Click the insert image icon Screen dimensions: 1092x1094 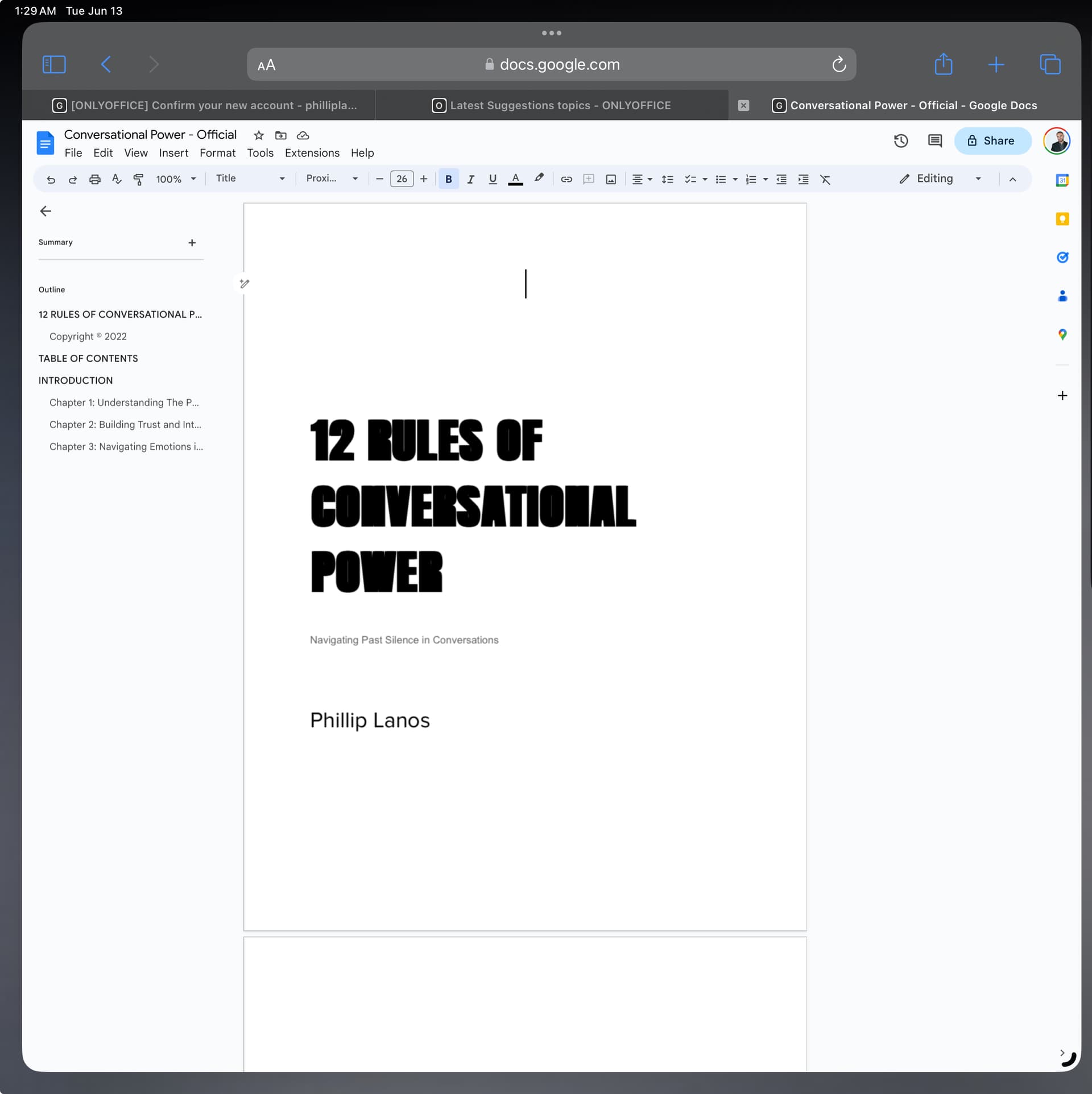[x=611, y=180]
